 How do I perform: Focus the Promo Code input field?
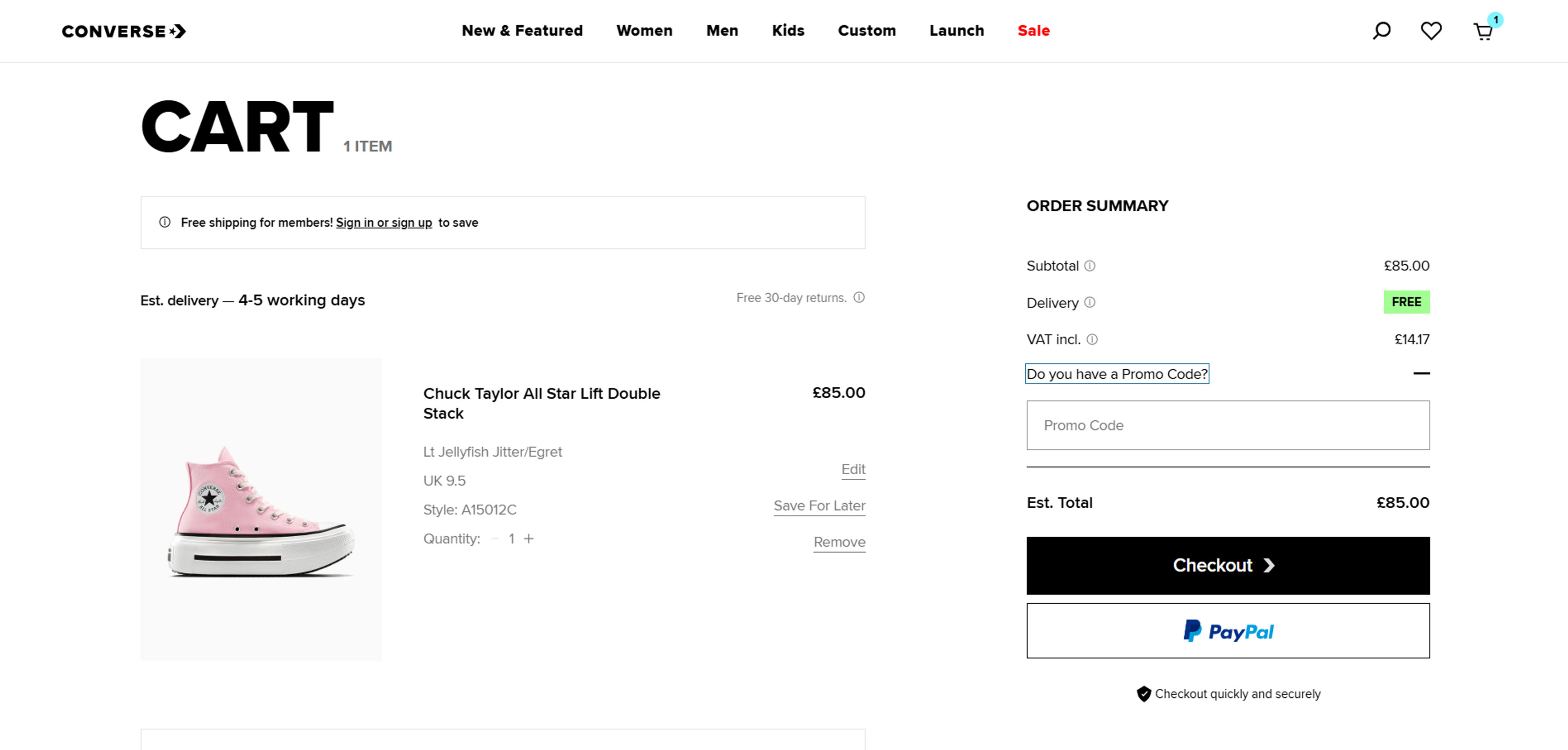tap(1228, 425)
